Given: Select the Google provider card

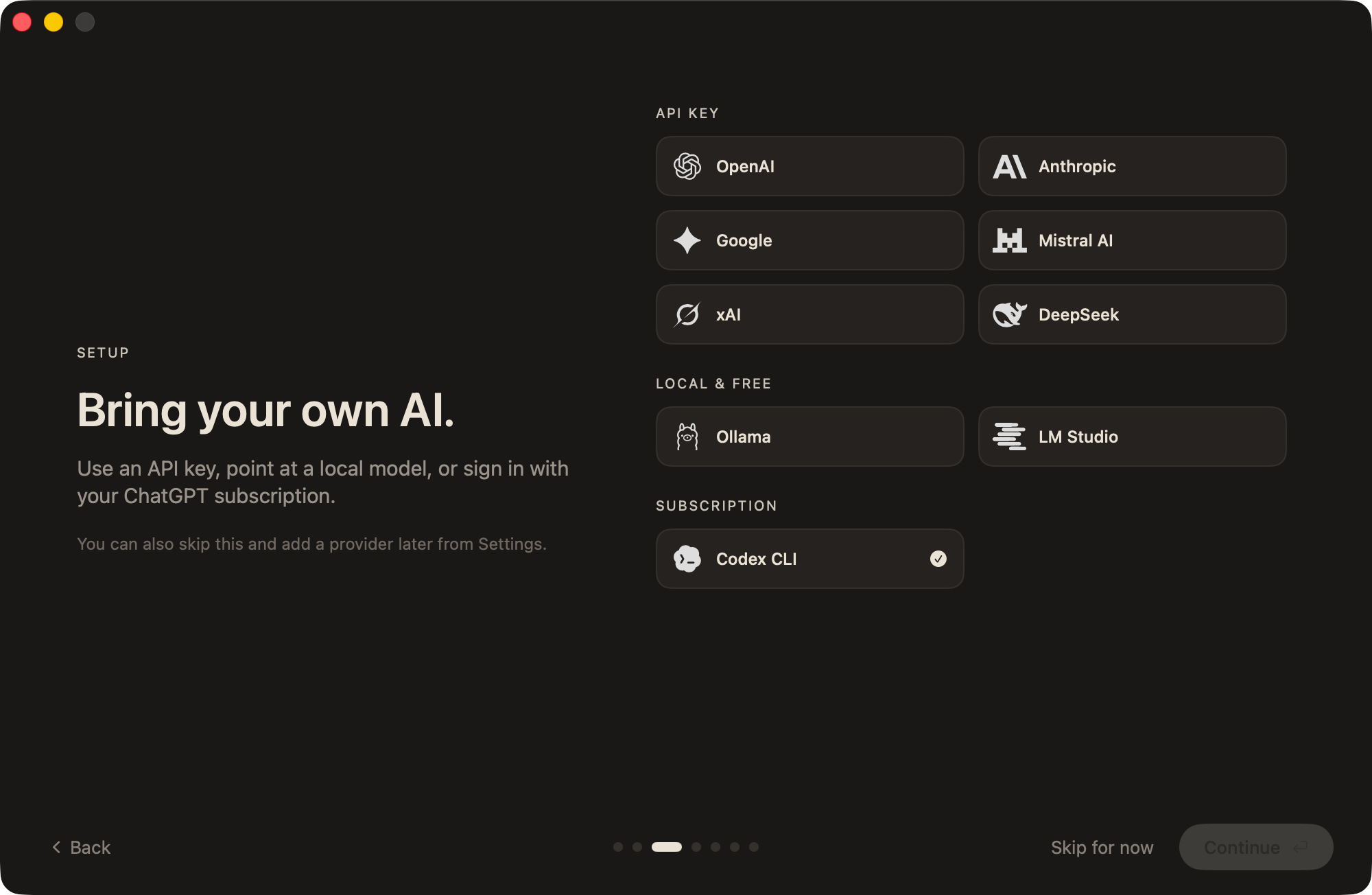Looking at the screenshot, I should pos(809,240).
